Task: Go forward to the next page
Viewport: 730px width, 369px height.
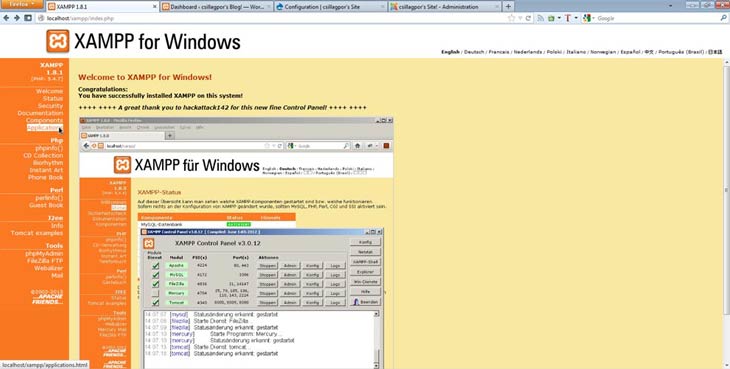Action: (17, 18)
